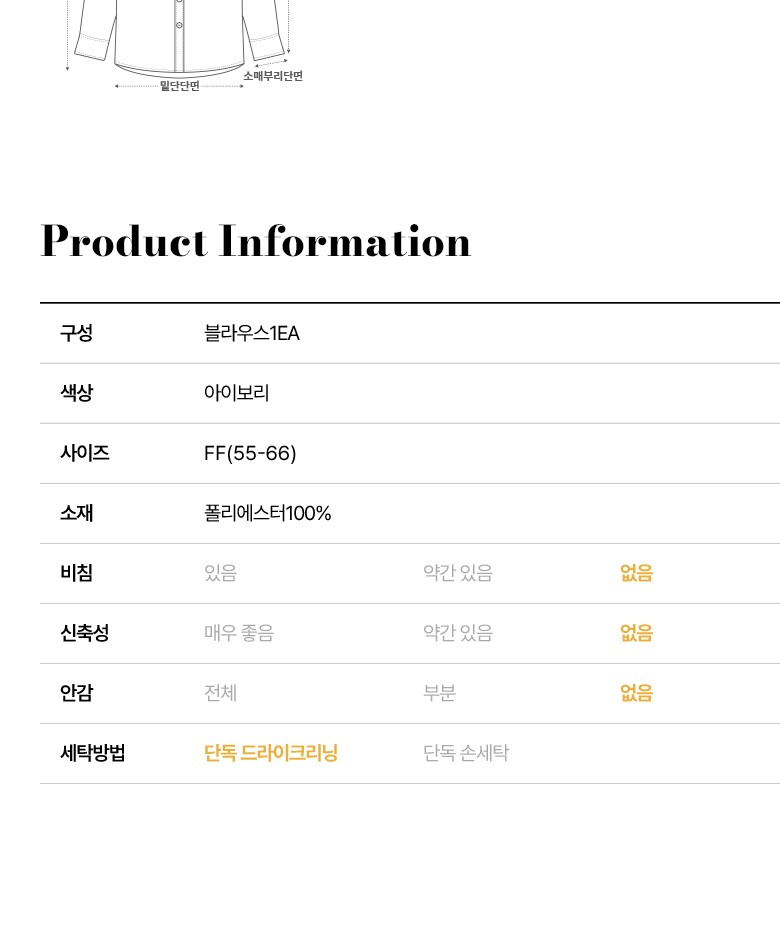Viewport: 780px width, 940px height.
Task: Click the 소매부리단면 cuff label
Action: coord(273,76)
